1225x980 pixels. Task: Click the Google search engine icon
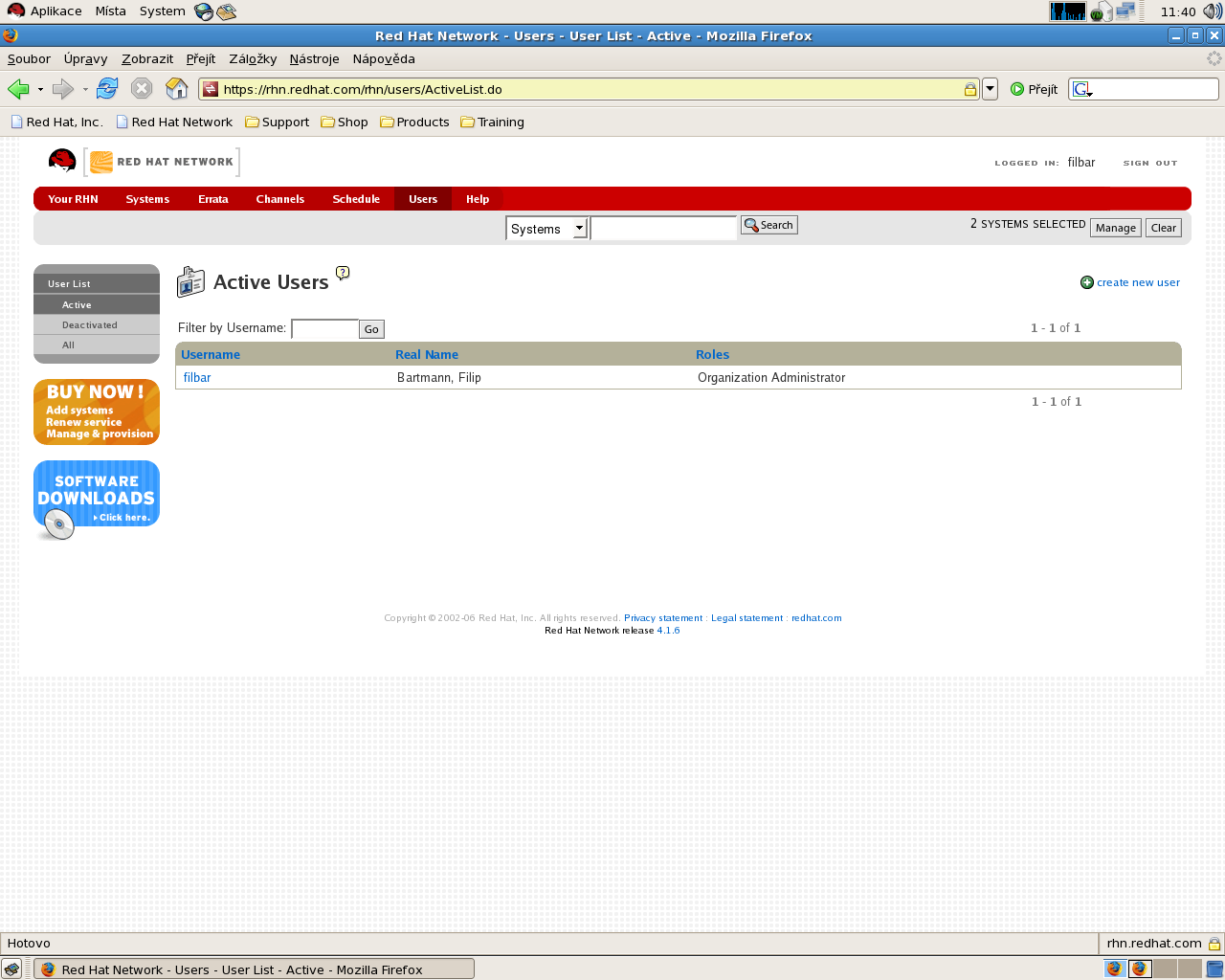[1082, 89]
